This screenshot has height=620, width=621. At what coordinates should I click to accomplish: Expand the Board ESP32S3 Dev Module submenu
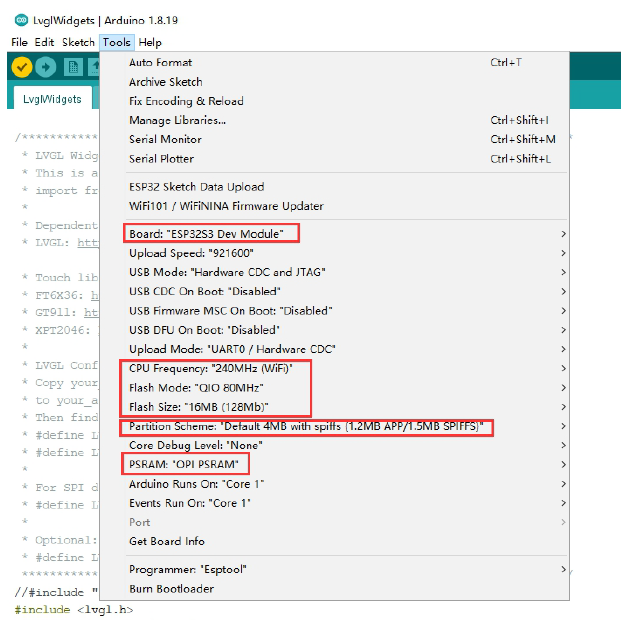(334, 234)
